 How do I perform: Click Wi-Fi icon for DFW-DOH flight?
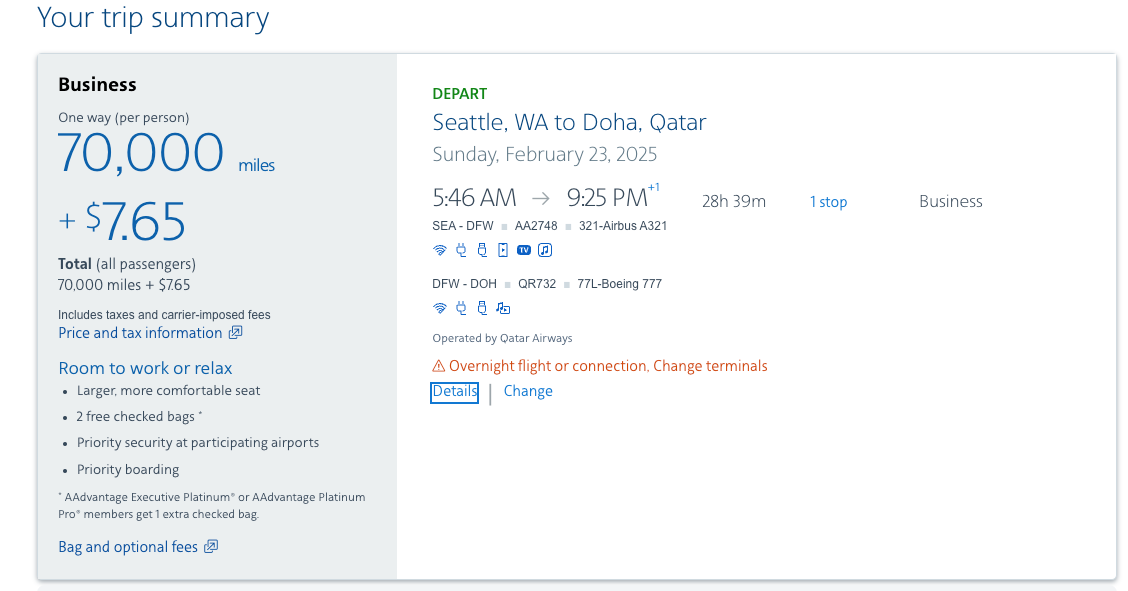[440, 308]
